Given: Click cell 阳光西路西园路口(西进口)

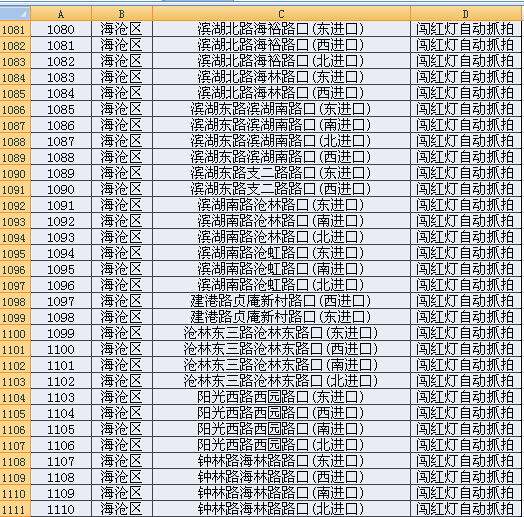Looking at the screenshot, I should point(281,413).
